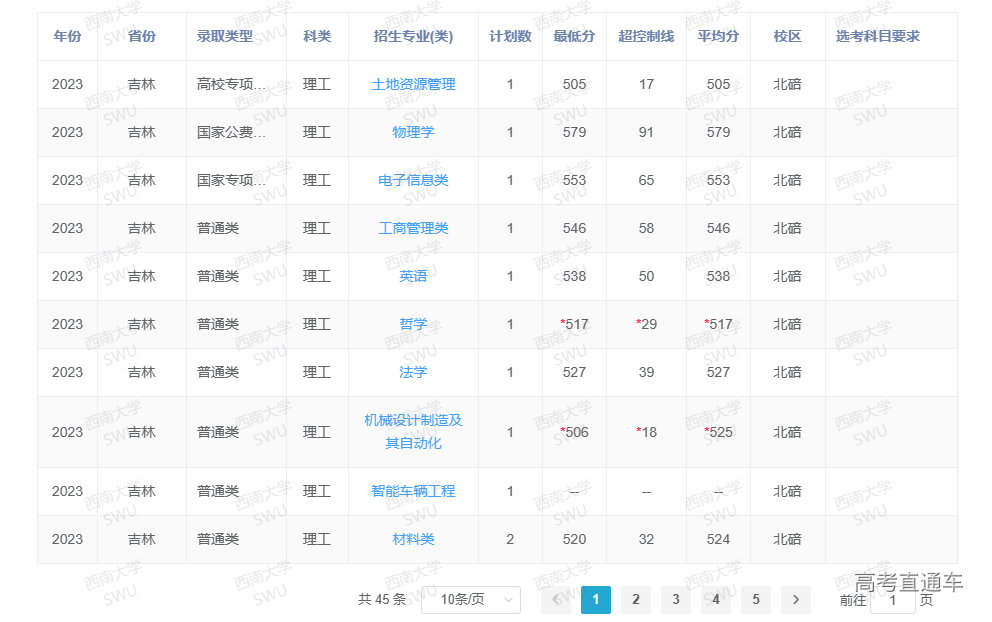Click the 最低分 column header

(x=574, y=36)
